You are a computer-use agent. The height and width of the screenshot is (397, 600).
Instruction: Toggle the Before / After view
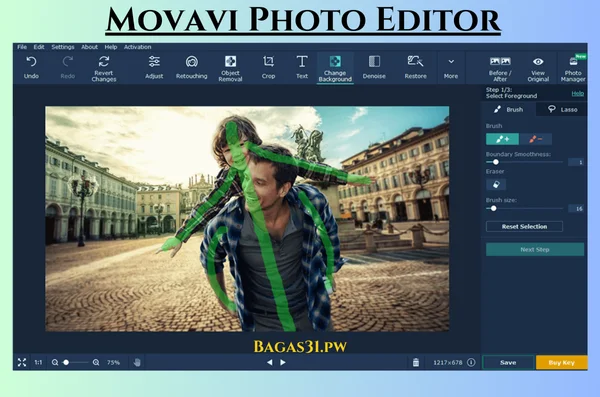pos(500,69)
